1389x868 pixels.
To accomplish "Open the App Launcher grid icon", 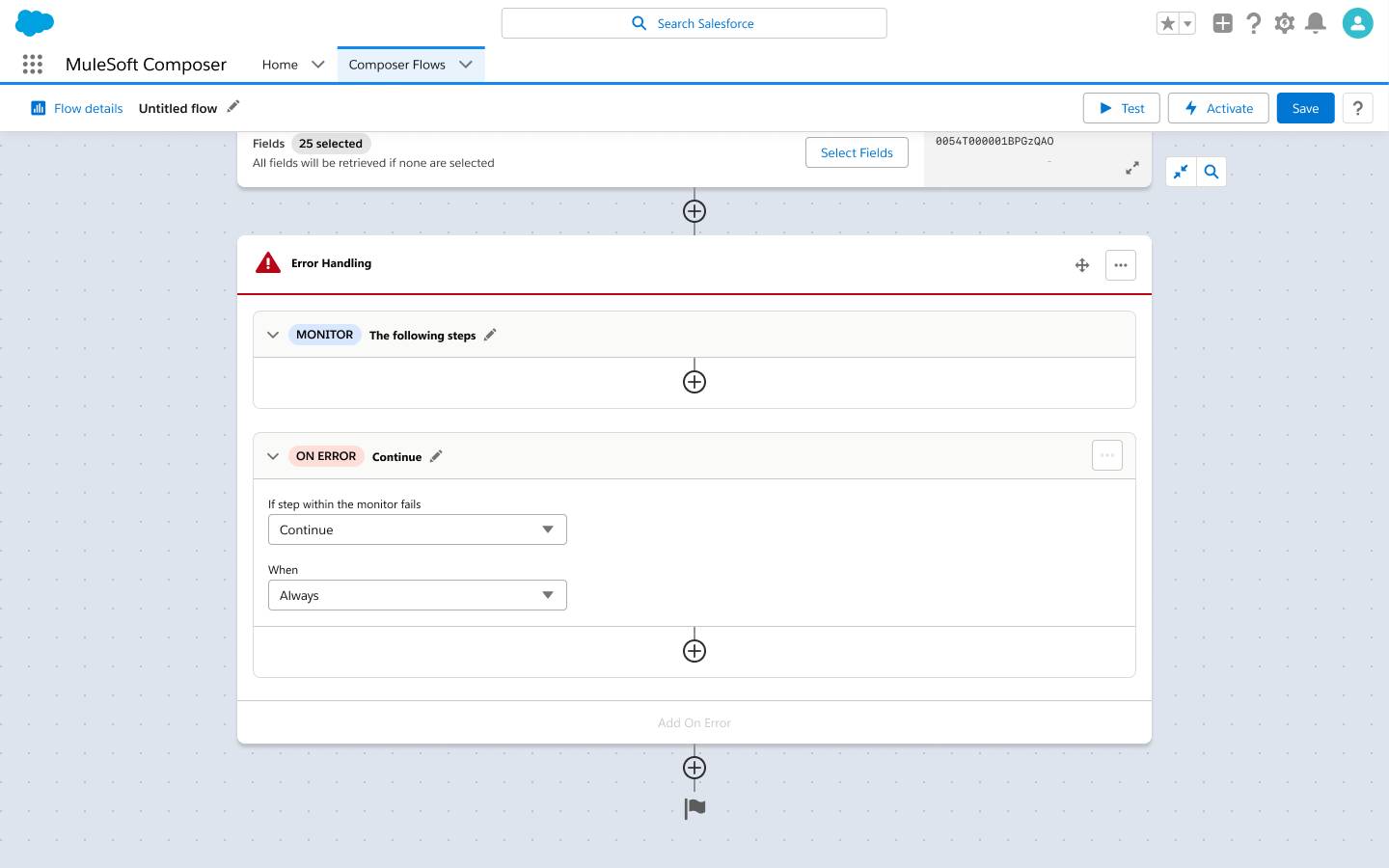I will 33,65.
